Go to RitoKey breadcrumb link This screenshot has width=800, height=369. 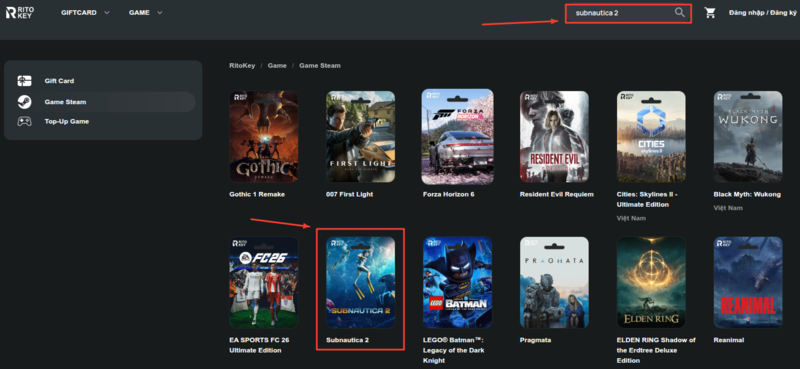click(242, 65)
